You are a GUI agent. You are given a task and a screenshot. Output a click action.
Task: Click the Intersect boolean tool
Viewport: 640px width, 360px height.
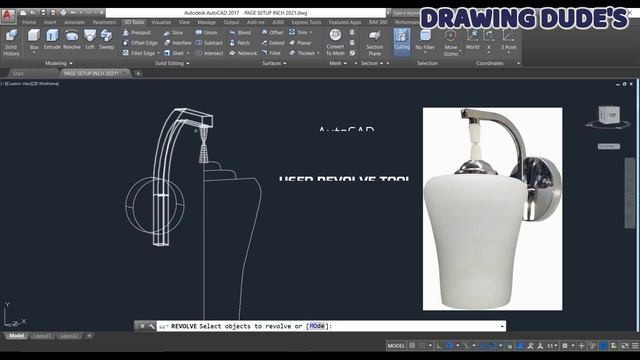209,53
